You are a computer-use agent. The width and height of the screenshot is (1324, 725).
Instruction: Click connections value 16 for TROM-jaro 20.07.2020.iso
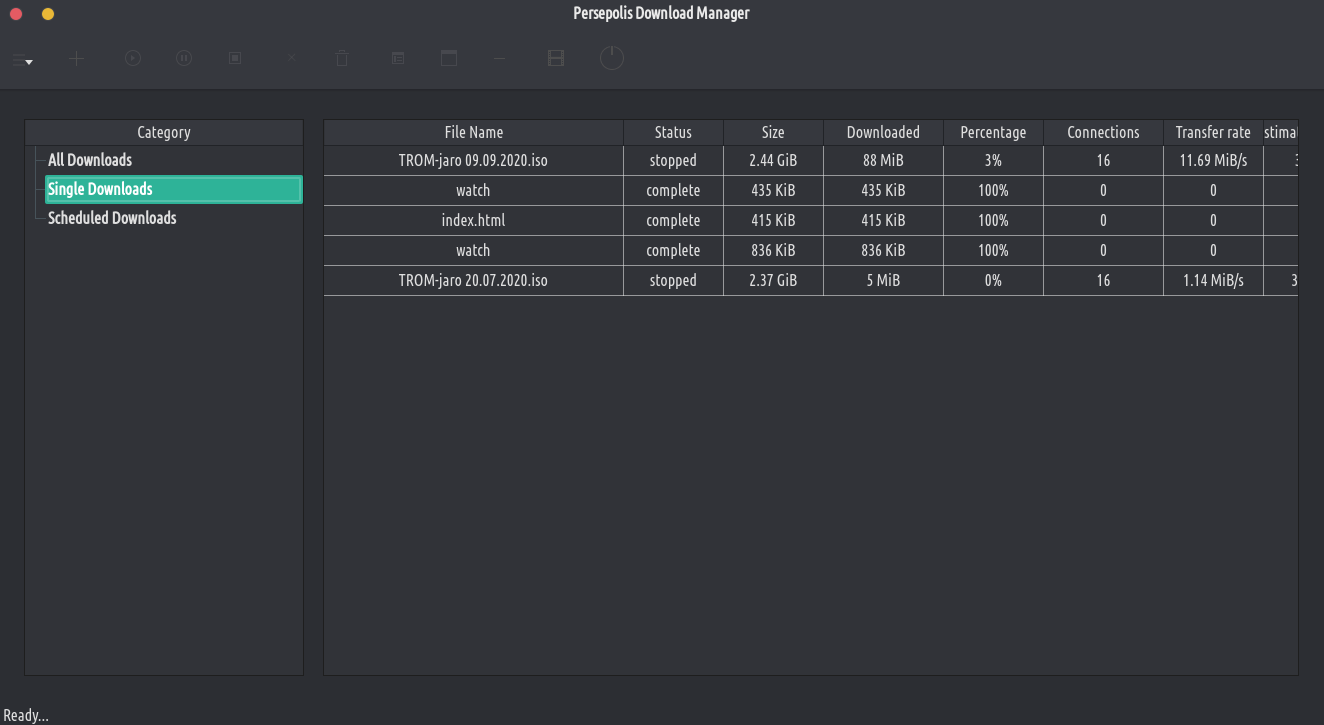[1103, 280]
